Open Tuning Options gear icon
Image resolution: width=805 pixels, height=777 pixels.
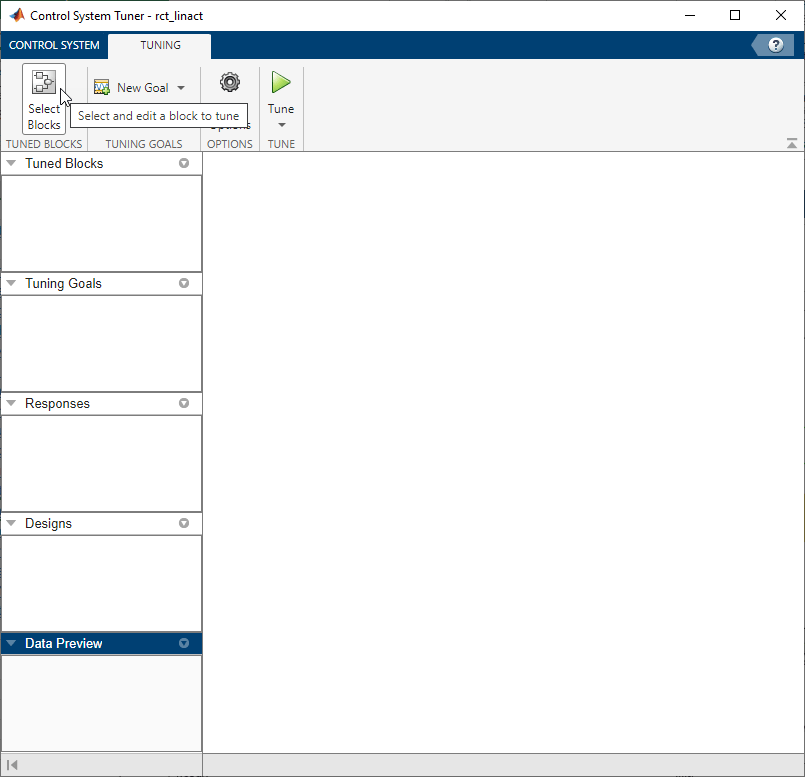point(229,82)
